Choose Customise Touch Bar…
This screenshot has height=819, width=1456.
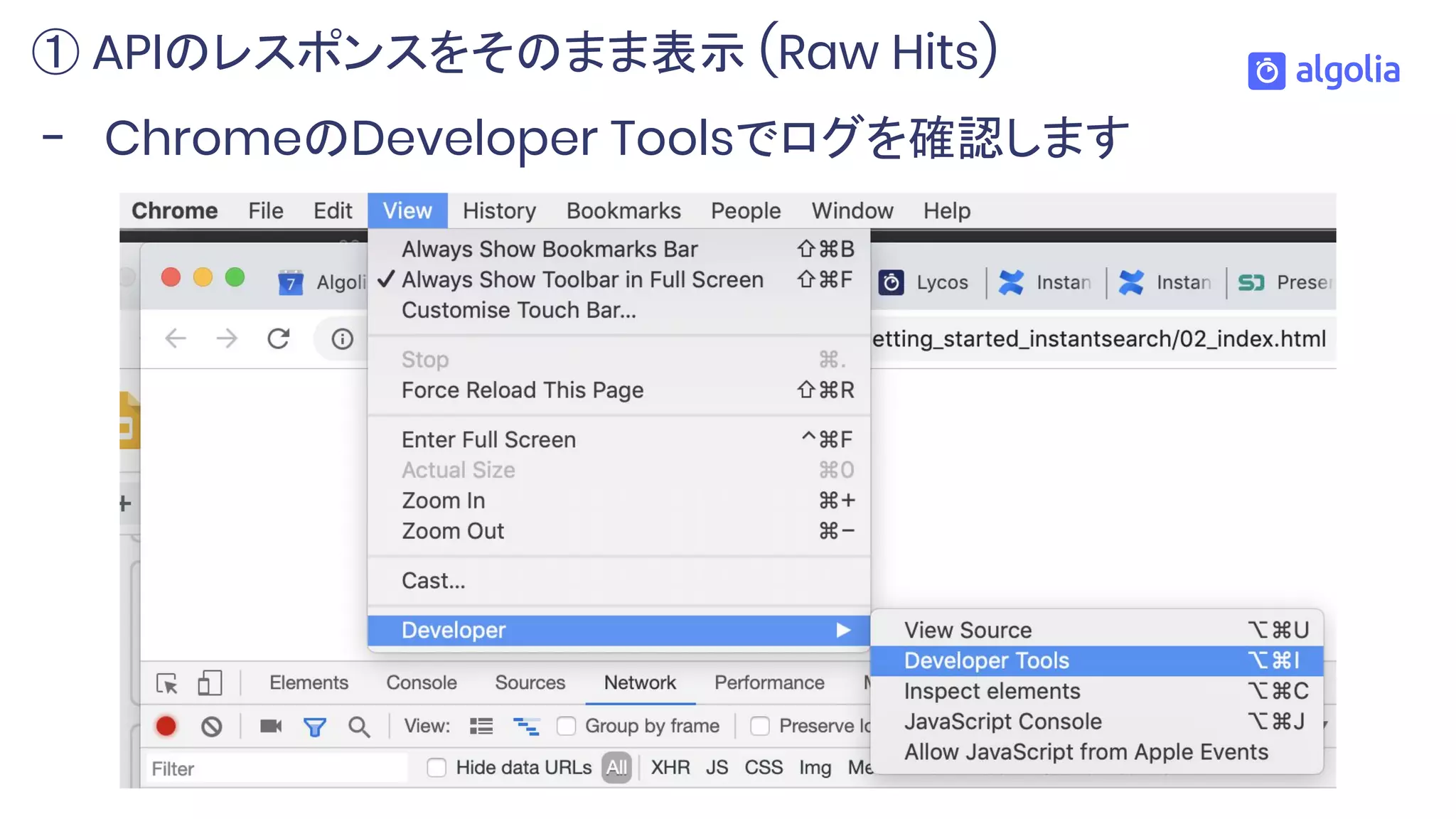[619, 311]
